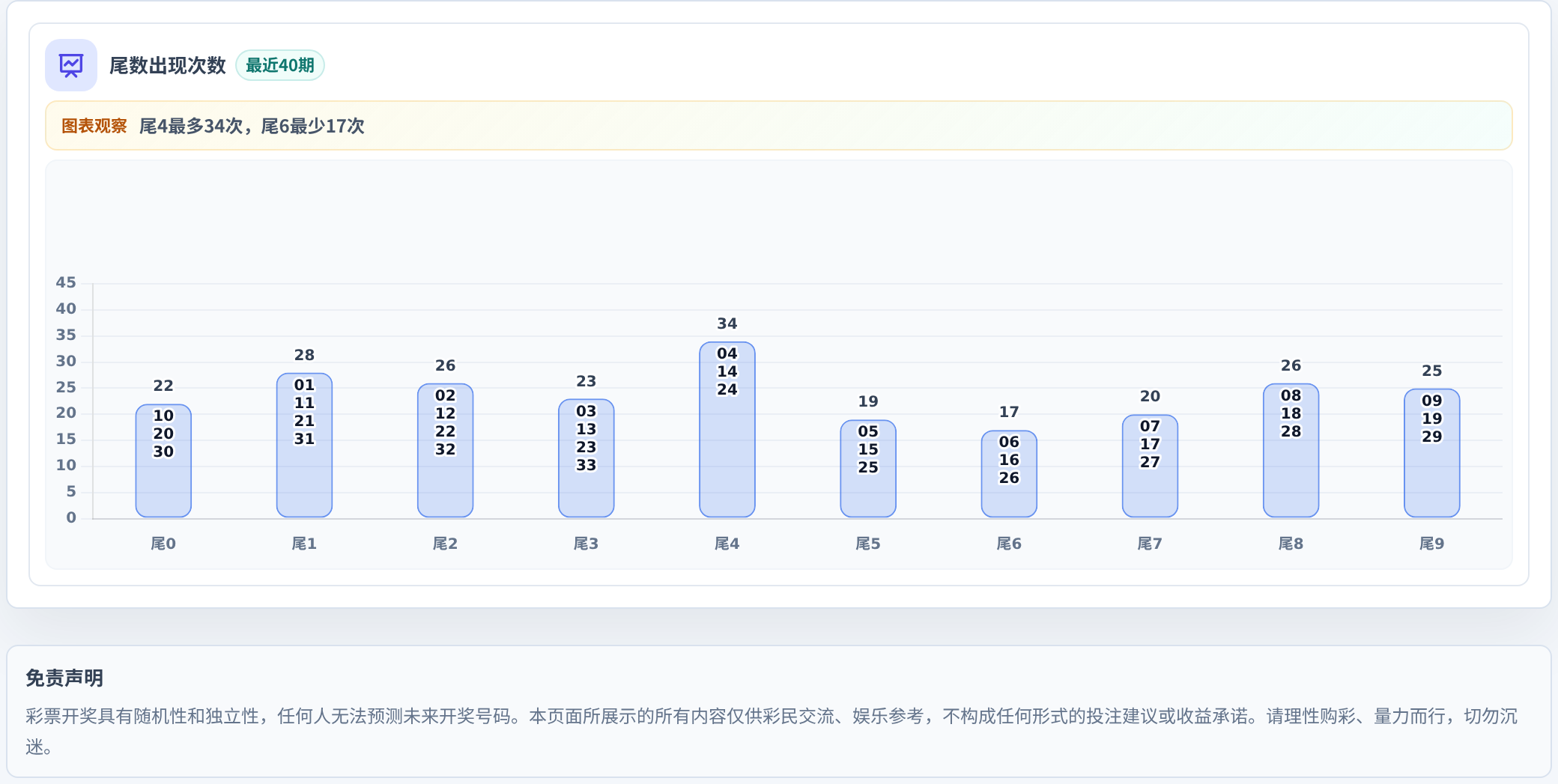Click the y-axis tick label 45
Image resolution: width=1558 pixels, height=784 pixels.
tap(66, 282)
